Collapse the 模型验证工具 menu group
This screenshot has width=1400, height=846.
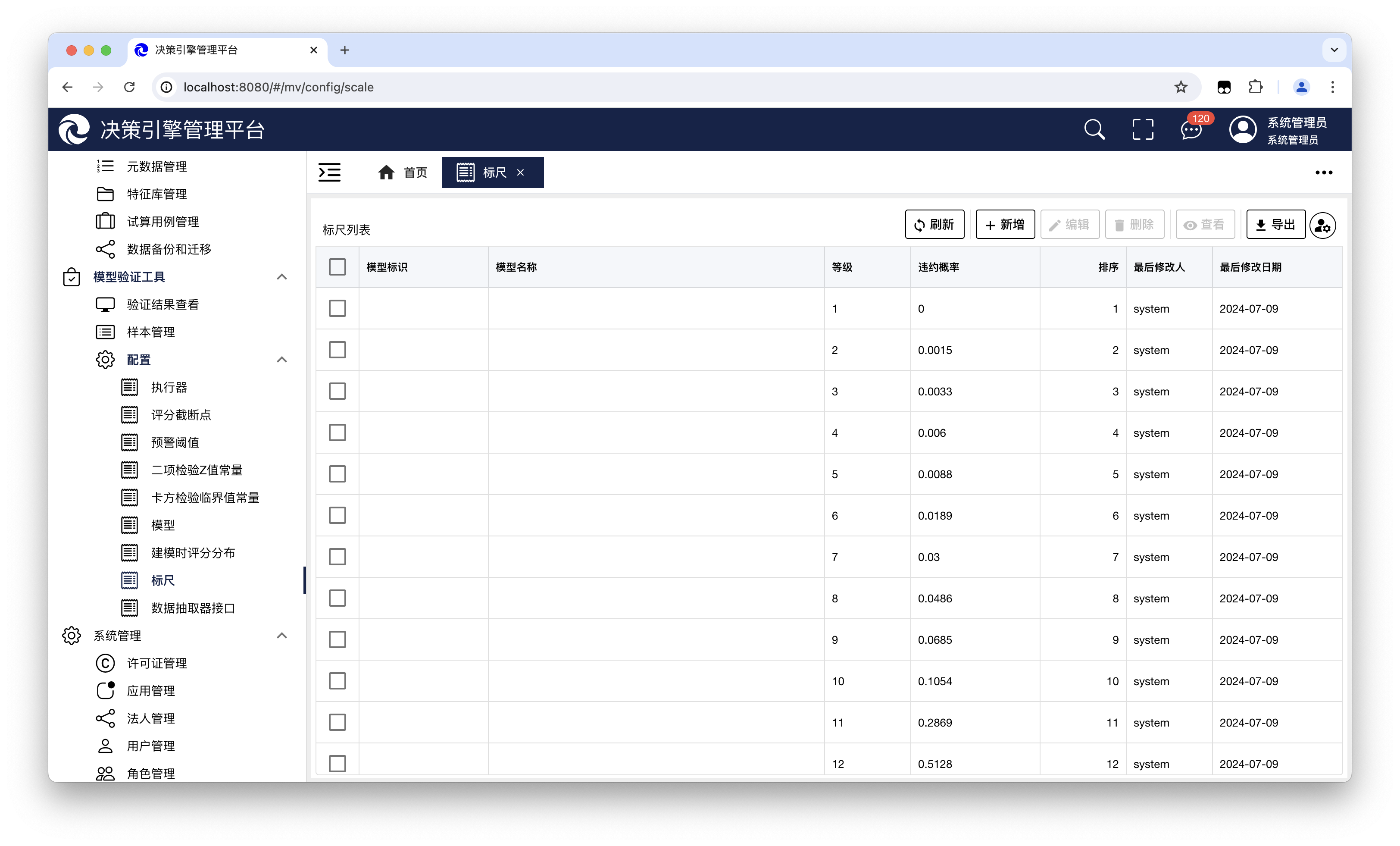(282, 277)
